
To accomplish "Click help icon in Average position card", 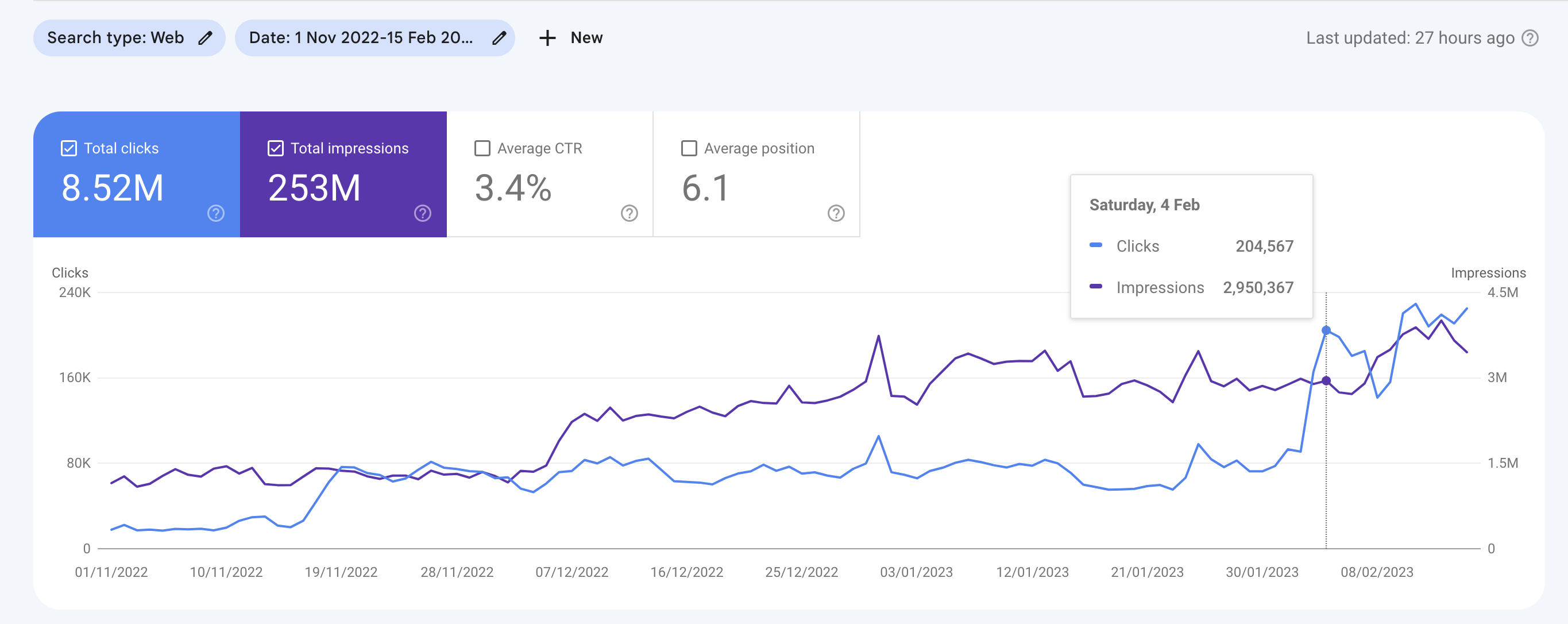I will pos(836,213).
